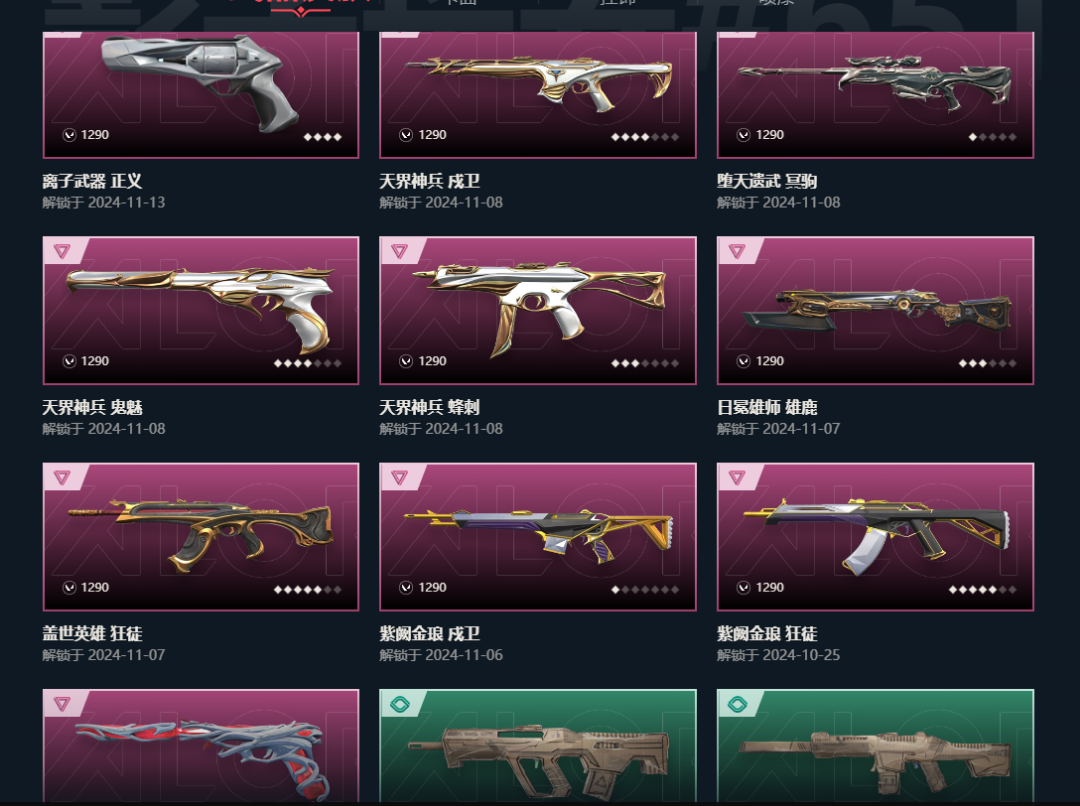Select the active red-underlined tab at top
Screen dimensions: 1080x806
click(300, 3)
